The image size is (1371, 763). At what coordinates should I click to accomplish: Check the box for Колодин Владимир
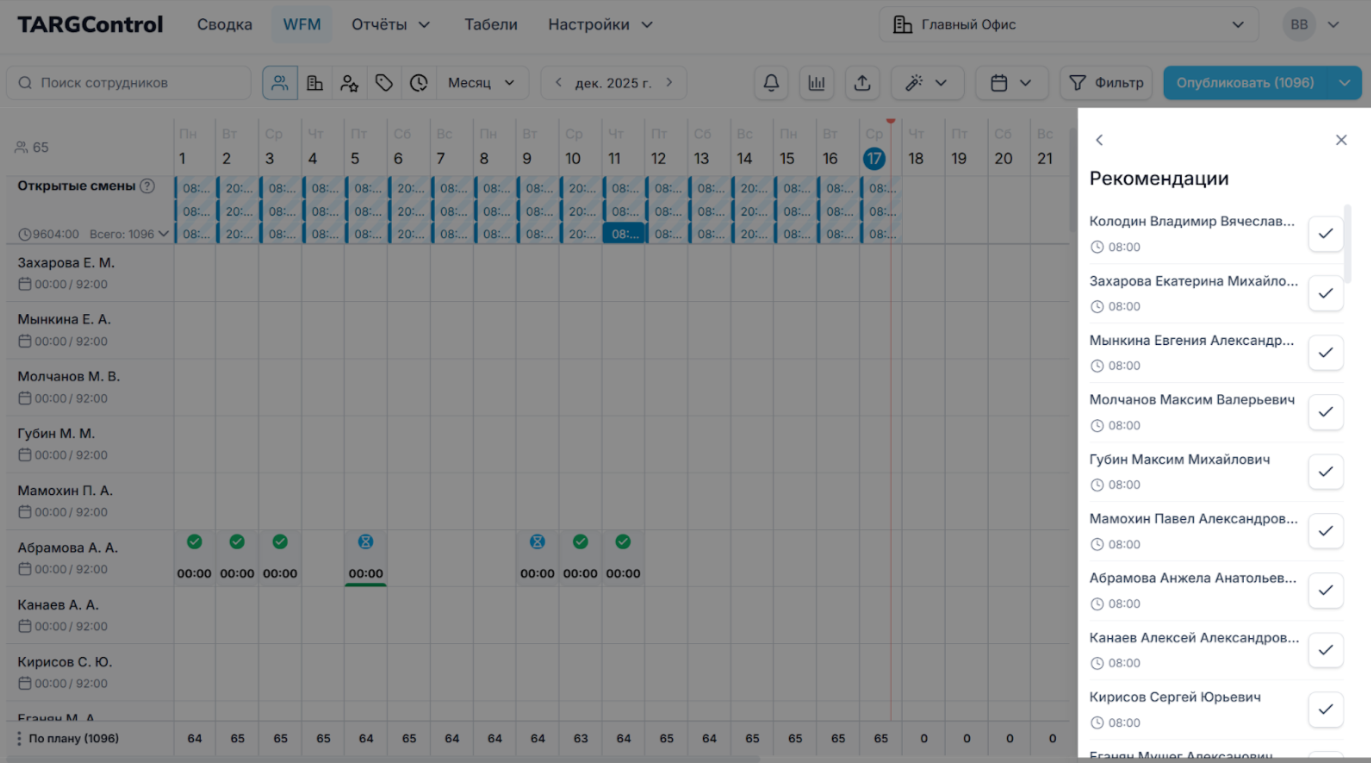(1325, 234)
